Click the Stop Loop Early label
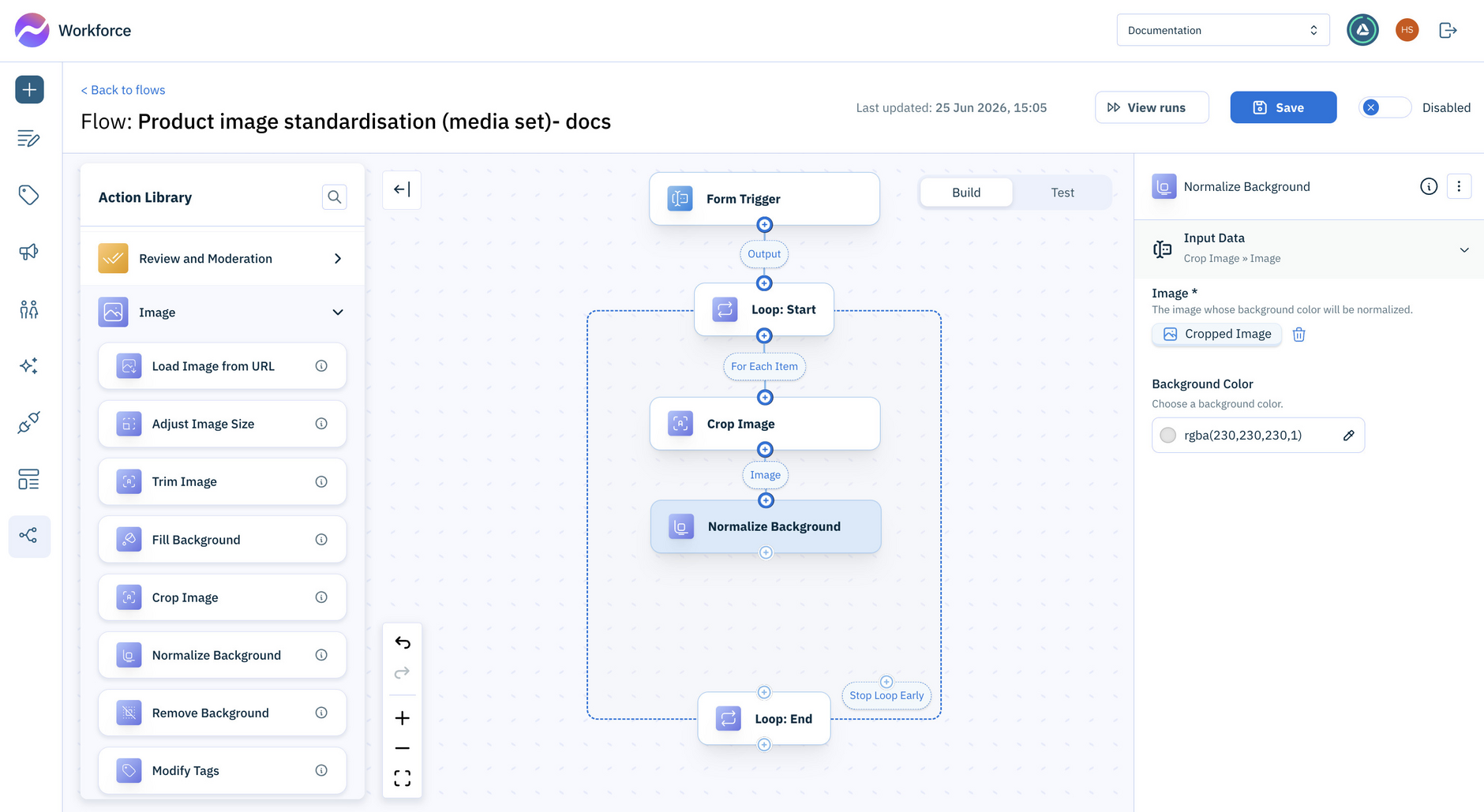1484x812 pixels. (886, 695)
